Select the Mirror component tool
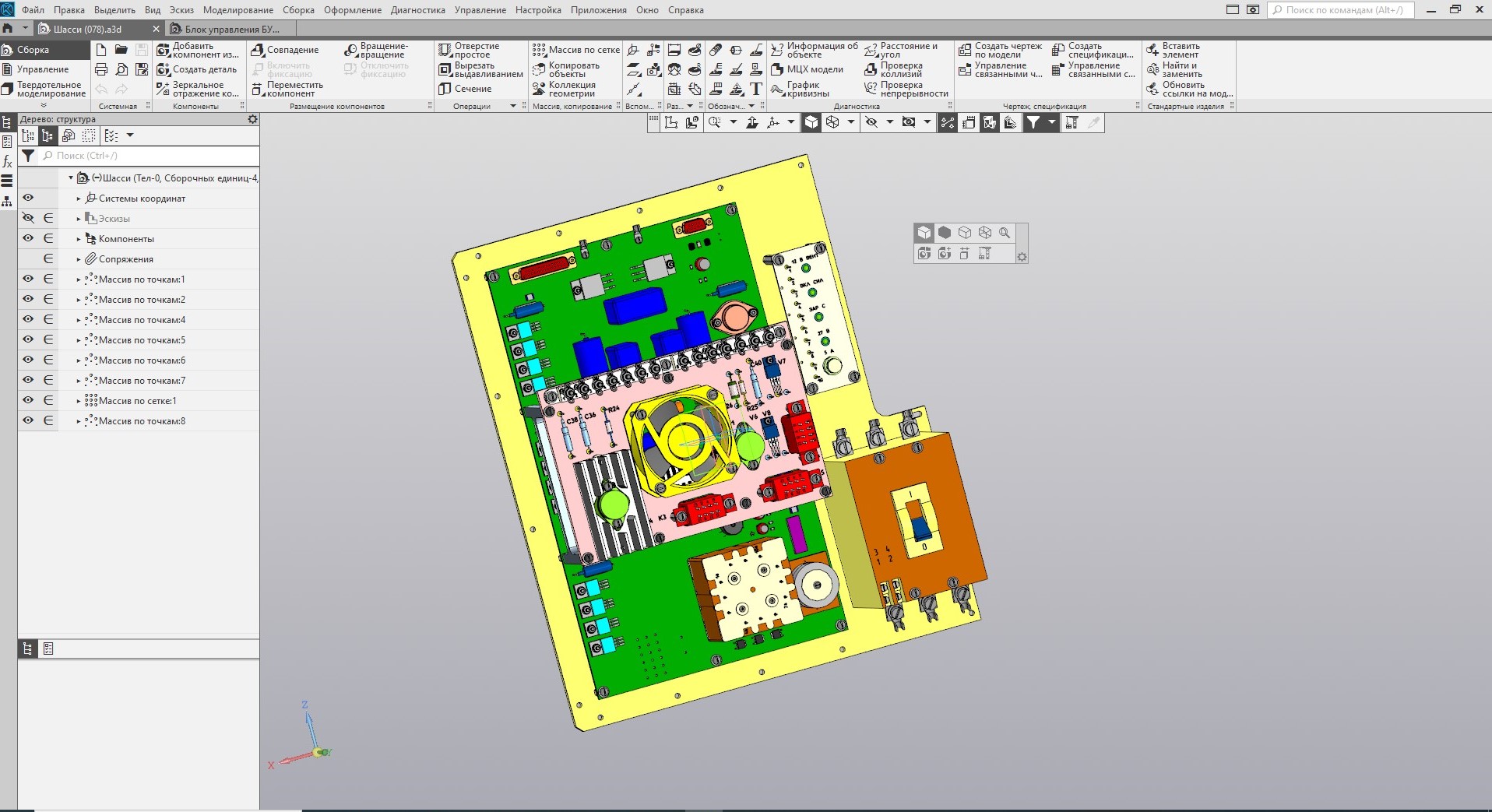Screen dimensions: 1492x812 (164, 89)
